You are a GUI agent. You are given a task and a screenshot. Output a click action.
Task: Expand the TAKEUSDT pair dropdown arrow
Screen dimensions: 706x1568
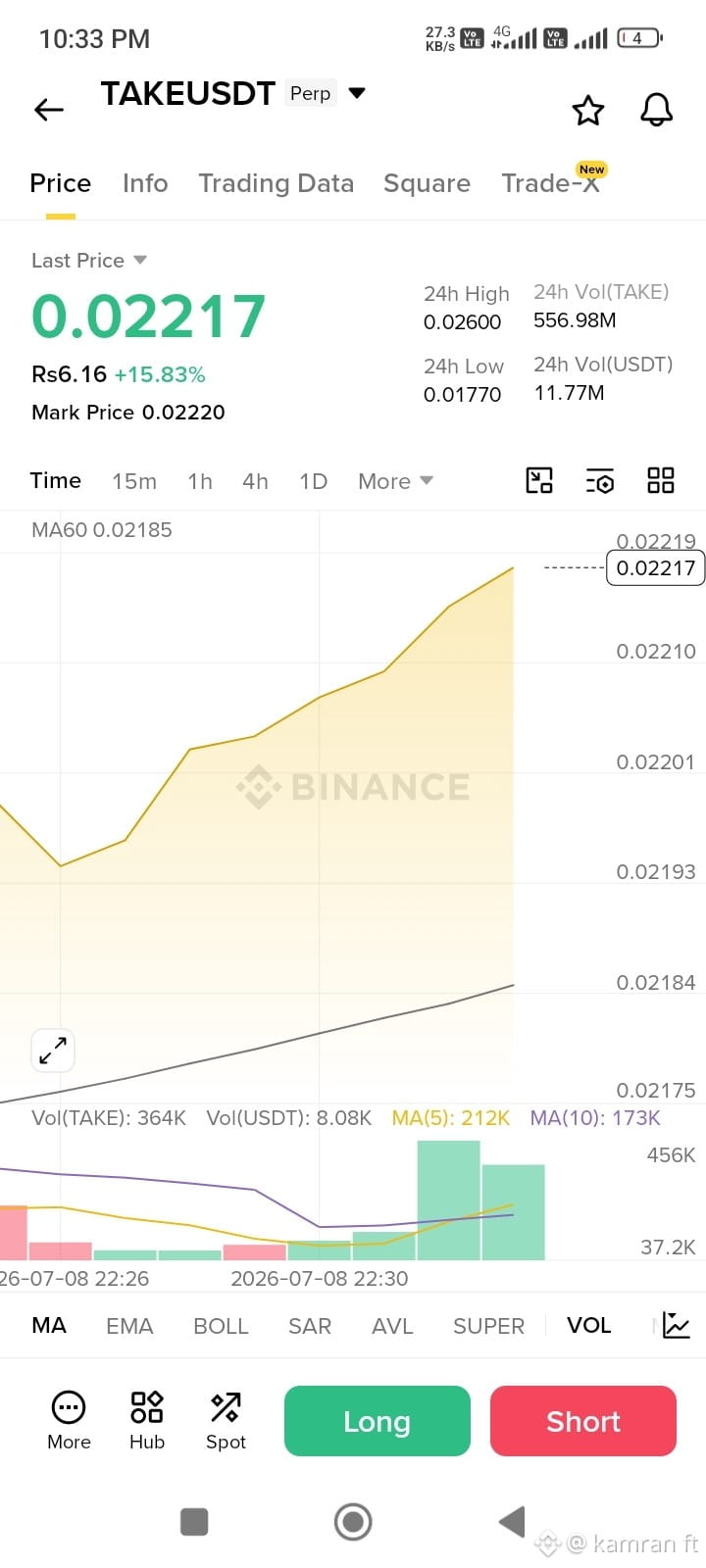[x=357, y=93]
